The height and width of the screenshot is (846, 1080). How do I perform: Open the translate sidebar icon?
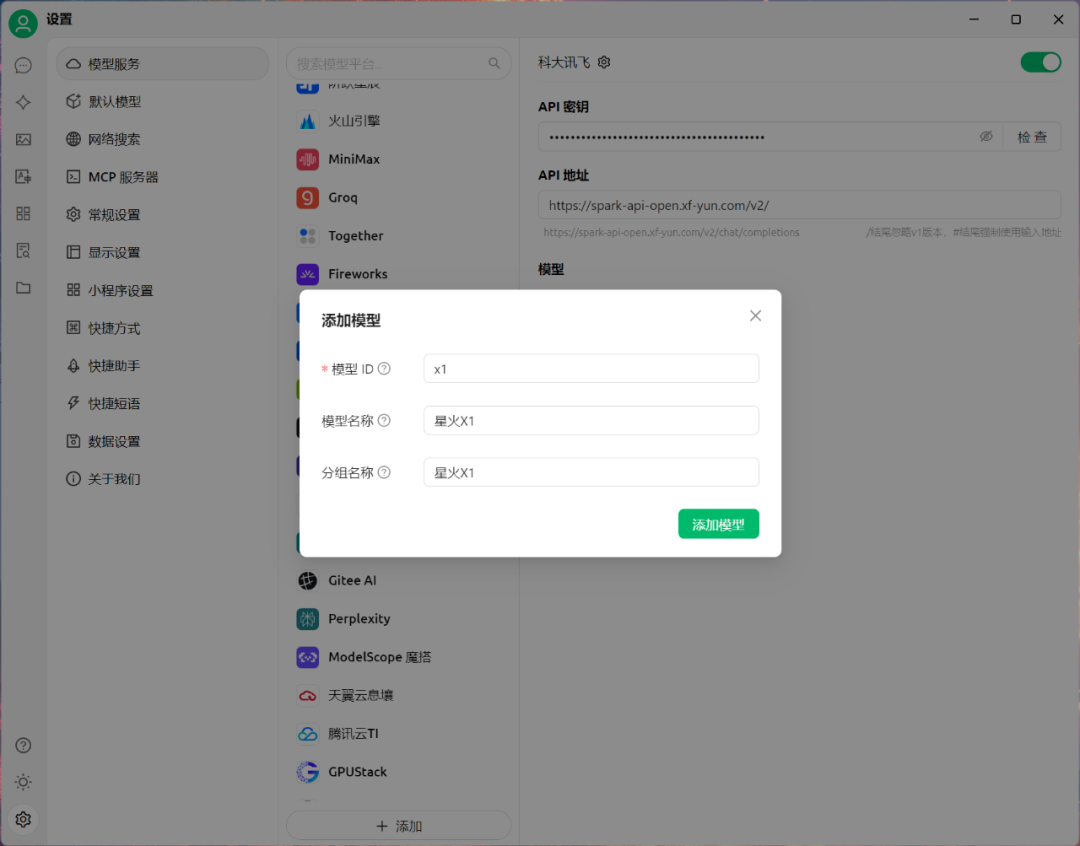[23, 176]
